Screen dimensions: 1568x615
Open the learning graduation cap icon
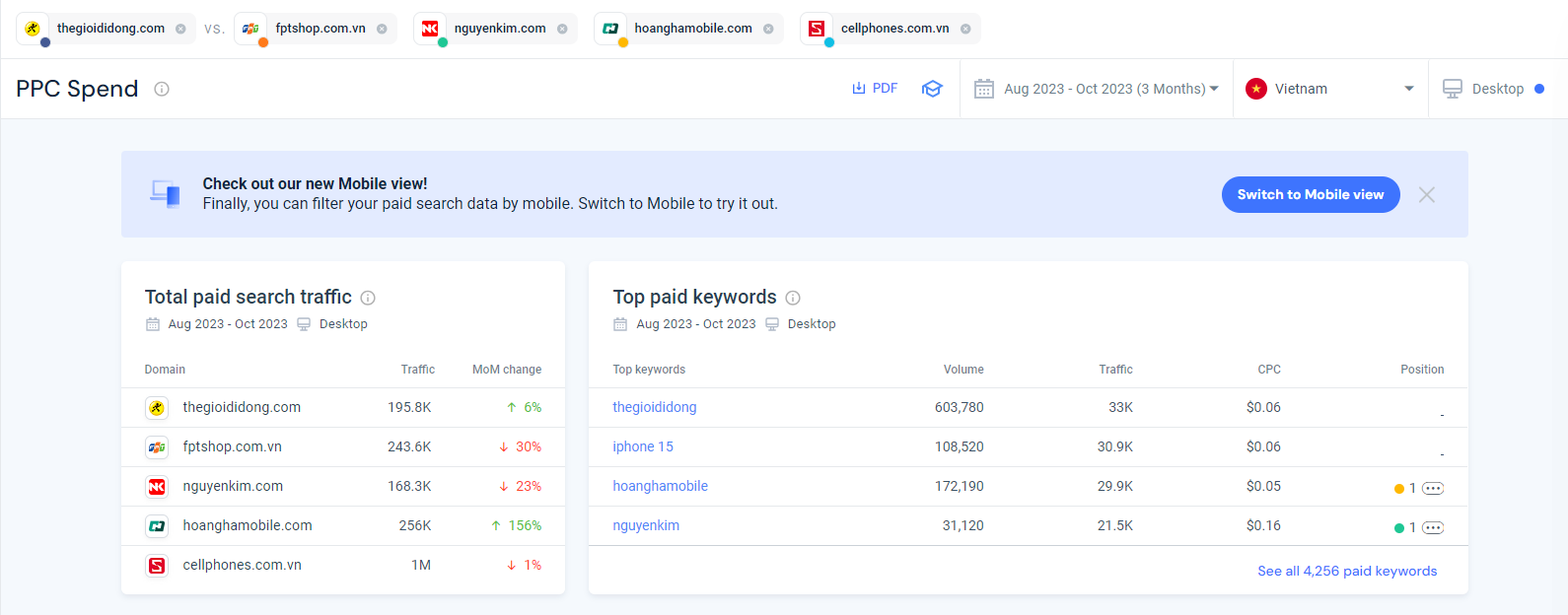932,89
